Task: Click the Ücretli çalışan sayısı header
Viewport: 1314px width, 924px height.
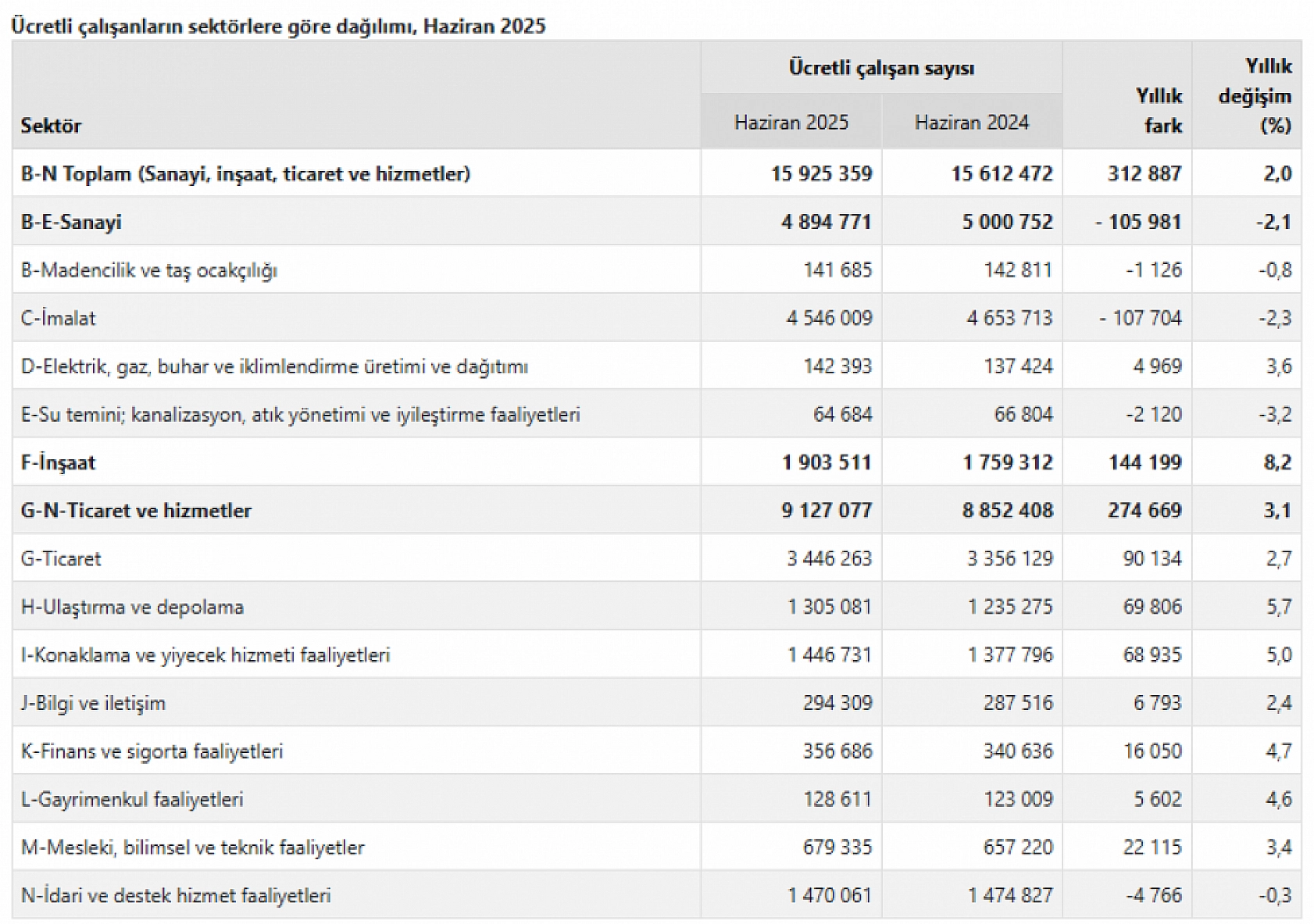Action: pyautogui.click(x=880, y=68)
